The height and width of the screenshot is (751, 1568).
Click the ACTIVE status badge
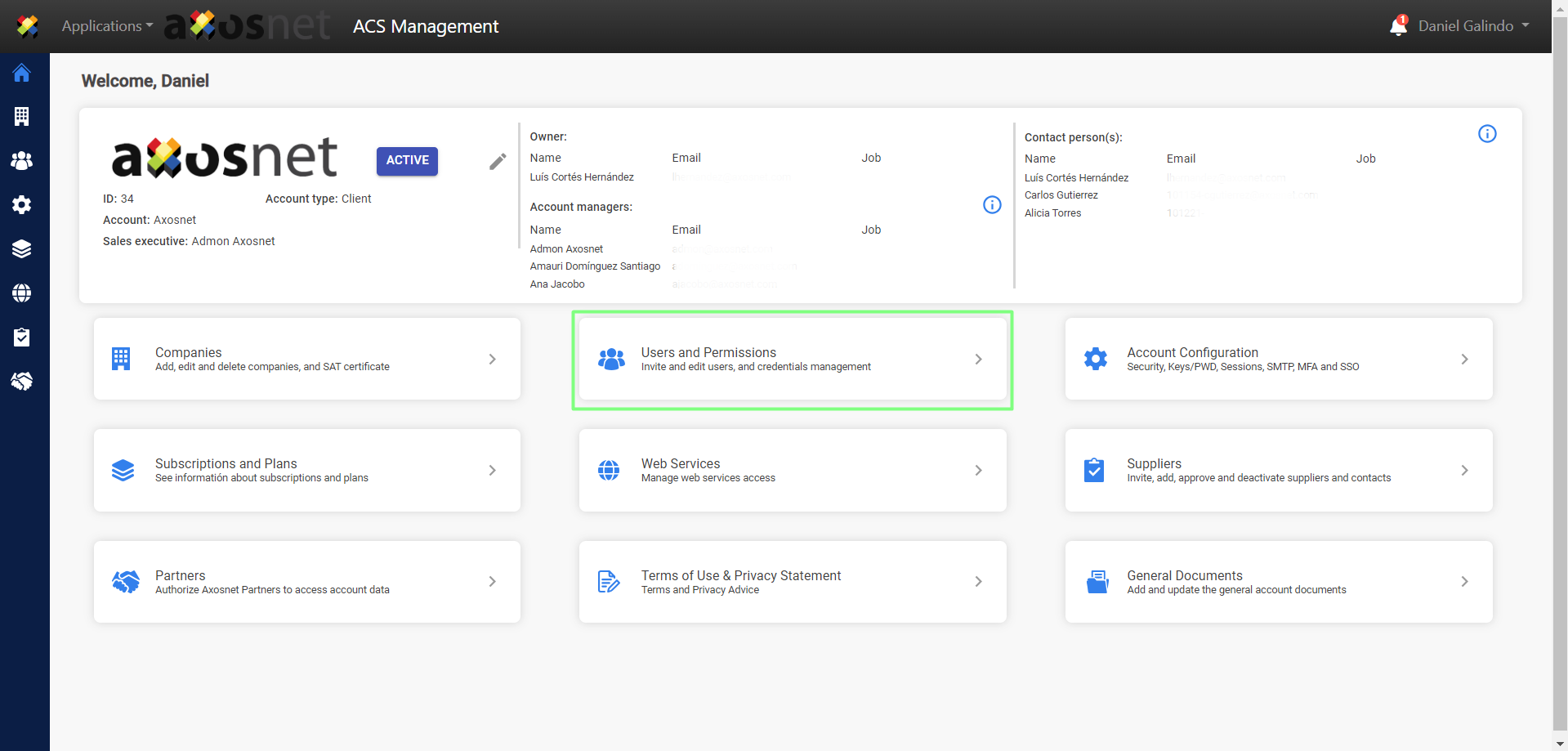point(407,161)
